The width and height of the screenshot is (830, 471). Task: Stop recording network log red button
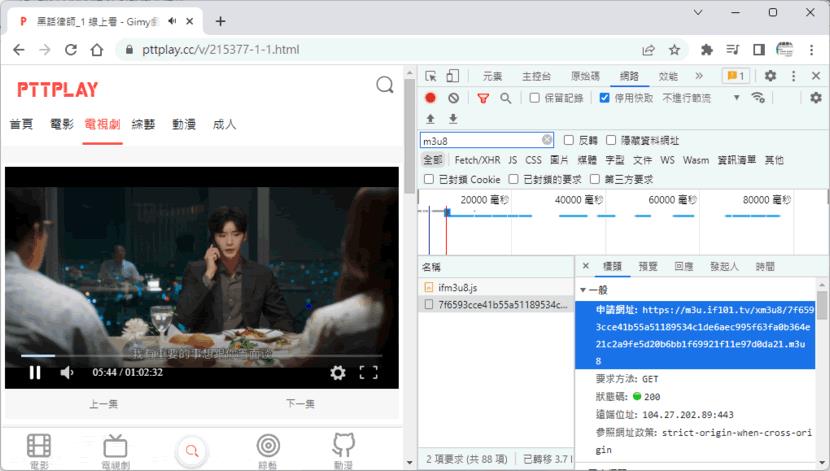point(430,98)
